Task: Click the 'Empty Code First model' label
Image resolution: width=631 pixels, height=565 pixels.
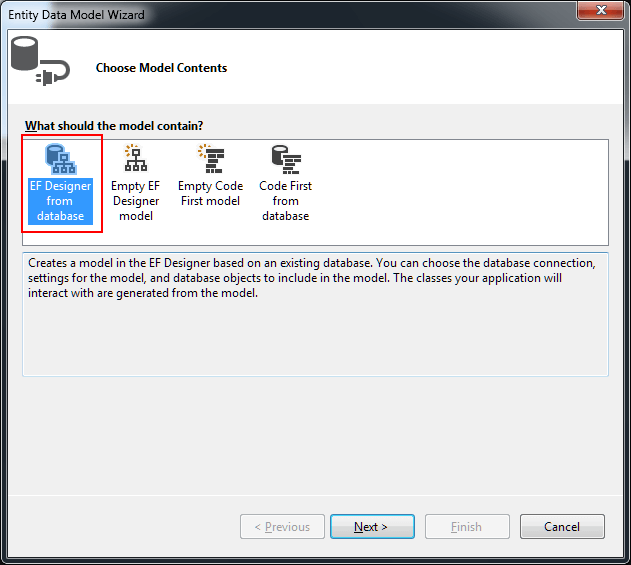Action: click(x=210, y=193)
